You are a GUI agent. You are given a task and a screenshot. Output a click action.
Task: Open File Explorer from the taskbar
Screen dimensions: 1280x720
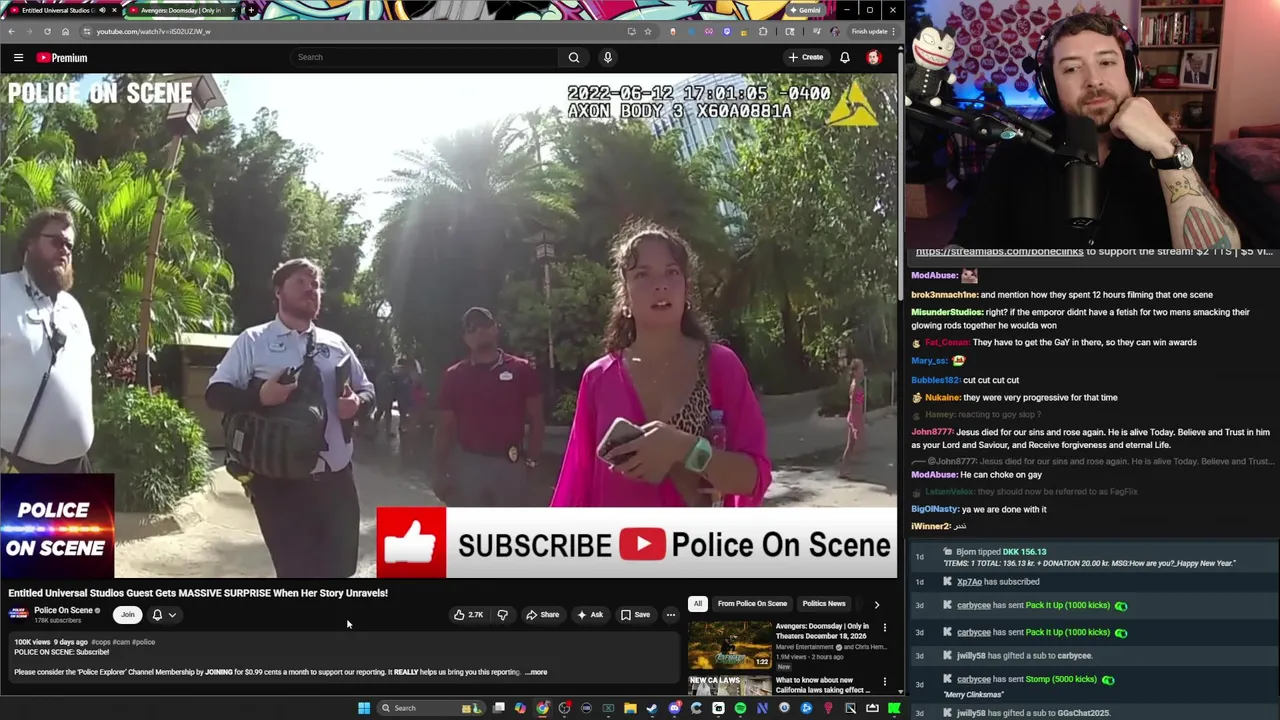click(x=630, y=708)
